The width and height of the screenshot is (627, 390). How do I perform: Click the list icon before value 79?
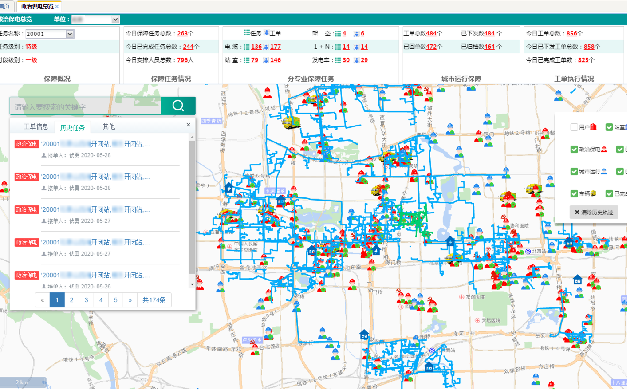(247, 60)
